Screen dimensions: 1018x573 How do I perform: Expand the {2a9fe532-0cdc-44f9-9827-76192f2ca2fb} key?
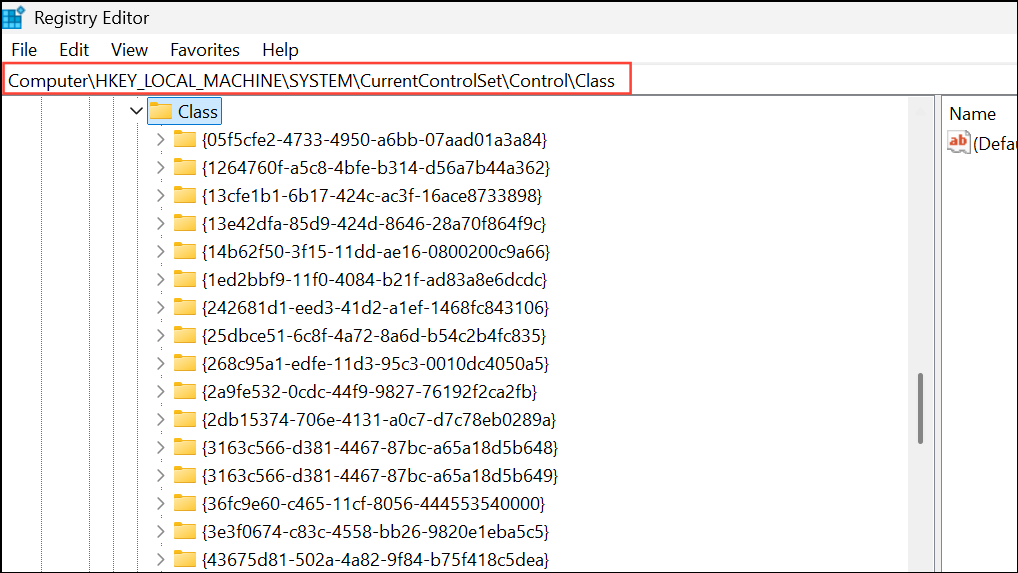[160, 391]
